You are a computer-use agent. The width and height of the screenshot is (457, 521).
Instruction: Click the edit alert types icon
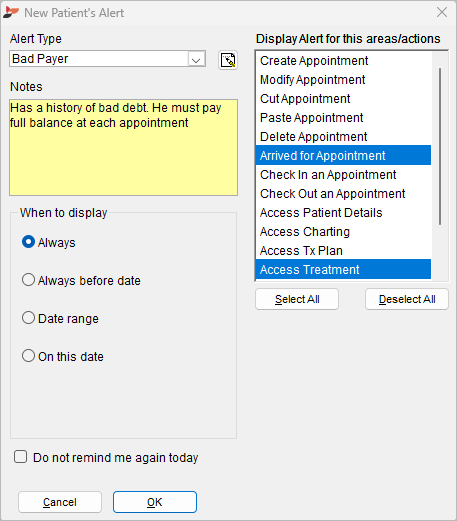tap(228, 60)
